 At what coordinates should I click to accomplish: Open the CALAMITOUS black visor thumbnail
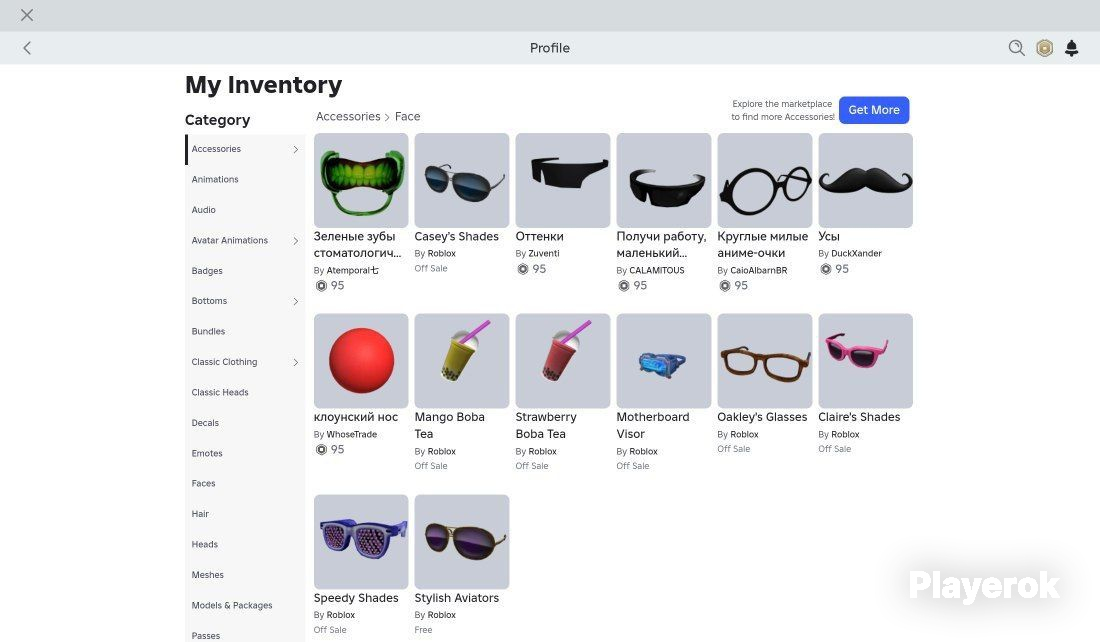(x=664, y=180)
